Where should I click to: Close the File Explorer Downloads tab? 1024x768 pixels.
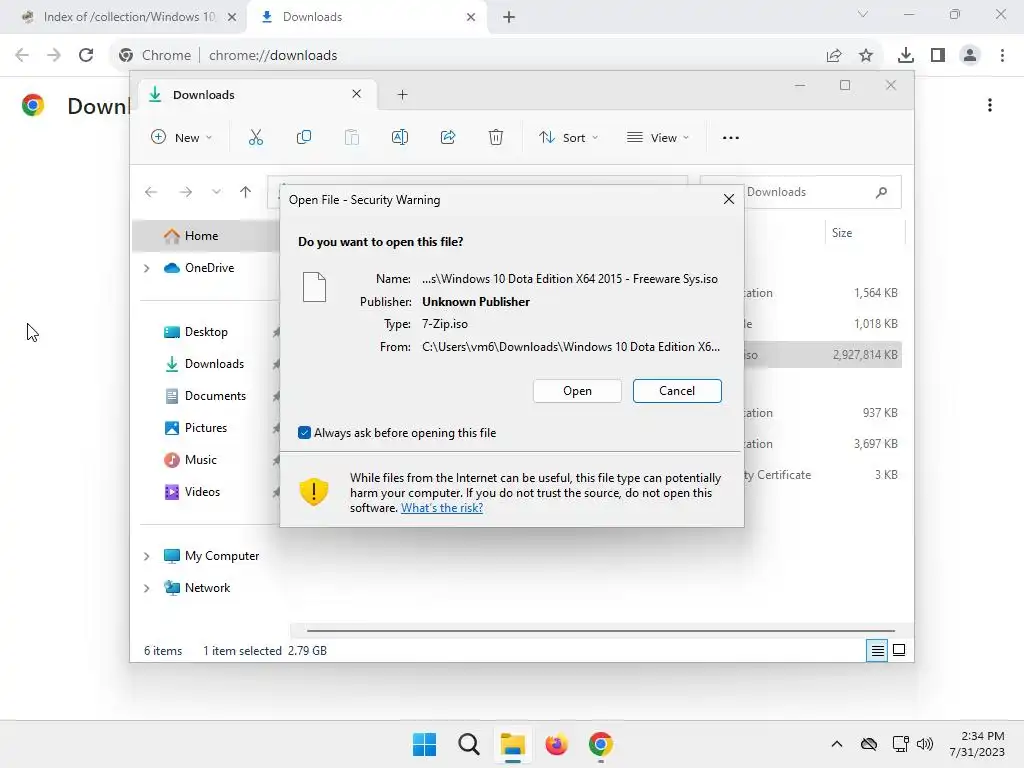coord(357,94)
